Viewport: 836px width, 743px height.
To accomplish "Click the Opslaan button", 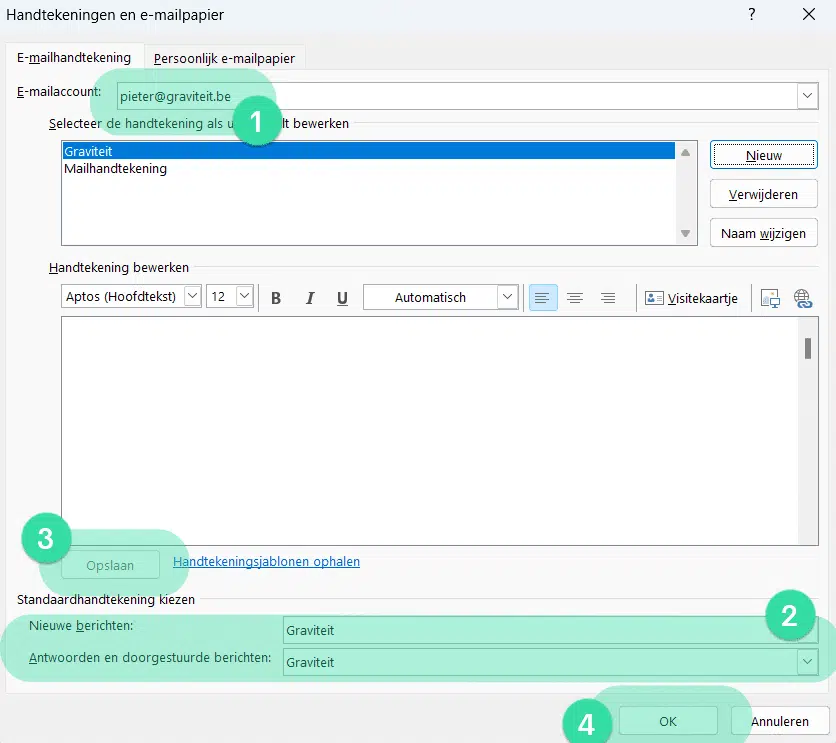I will pos(110,565).
